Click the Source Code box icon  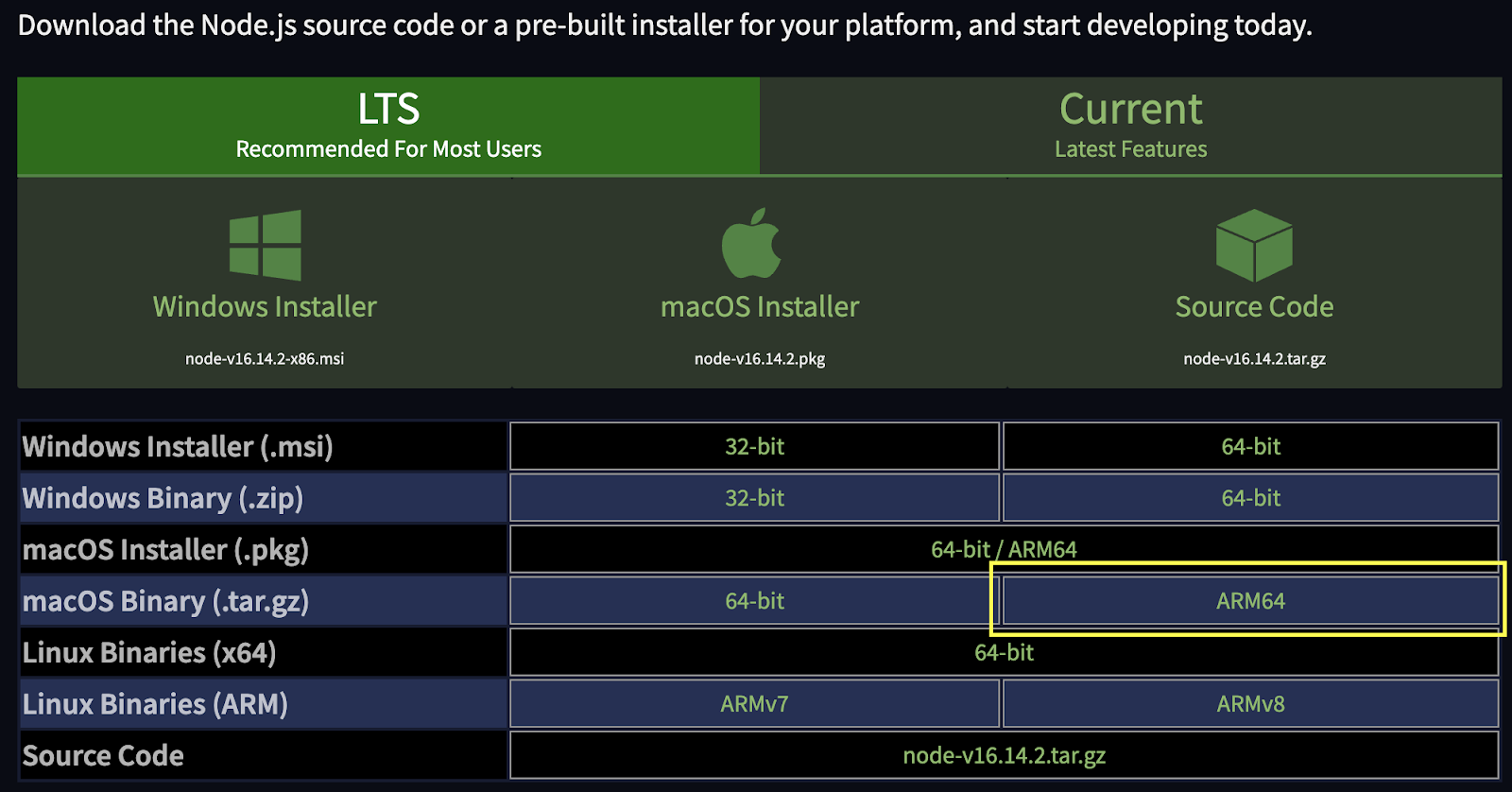[1254, 245]
